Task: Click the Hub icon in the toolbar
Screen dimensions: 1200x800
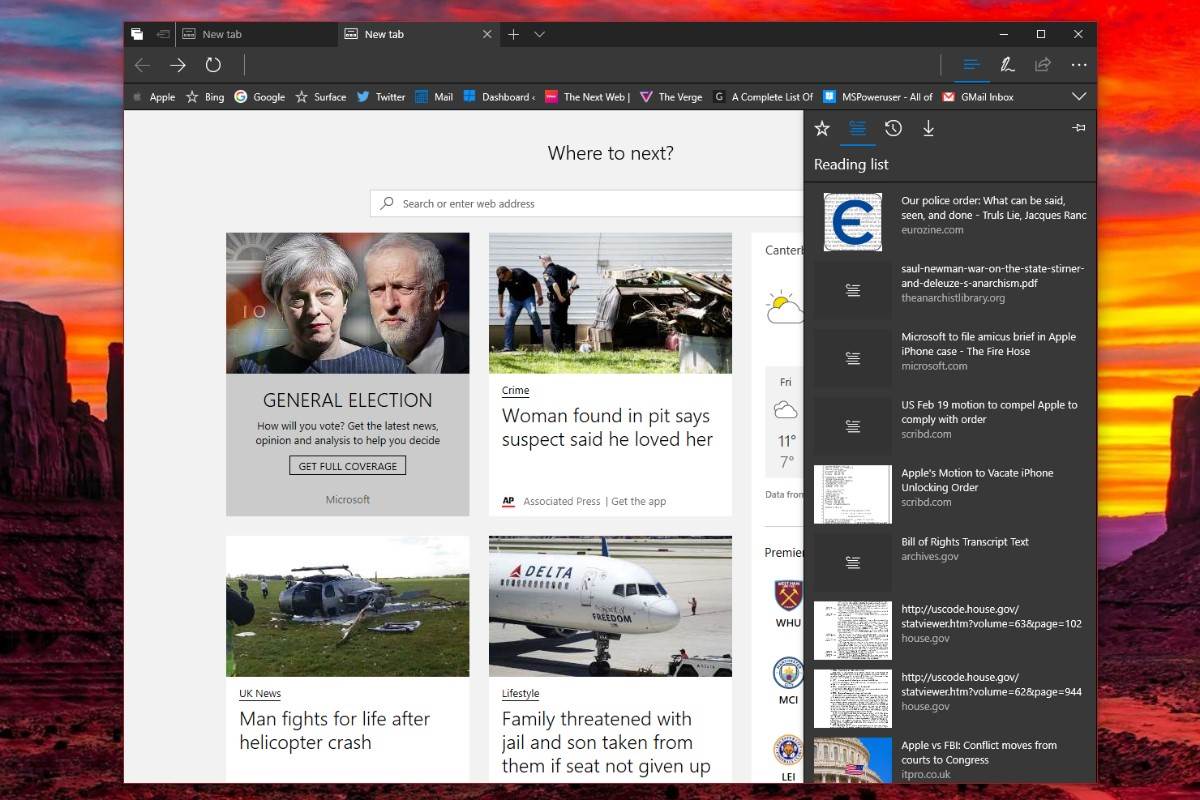Action: 970,65
